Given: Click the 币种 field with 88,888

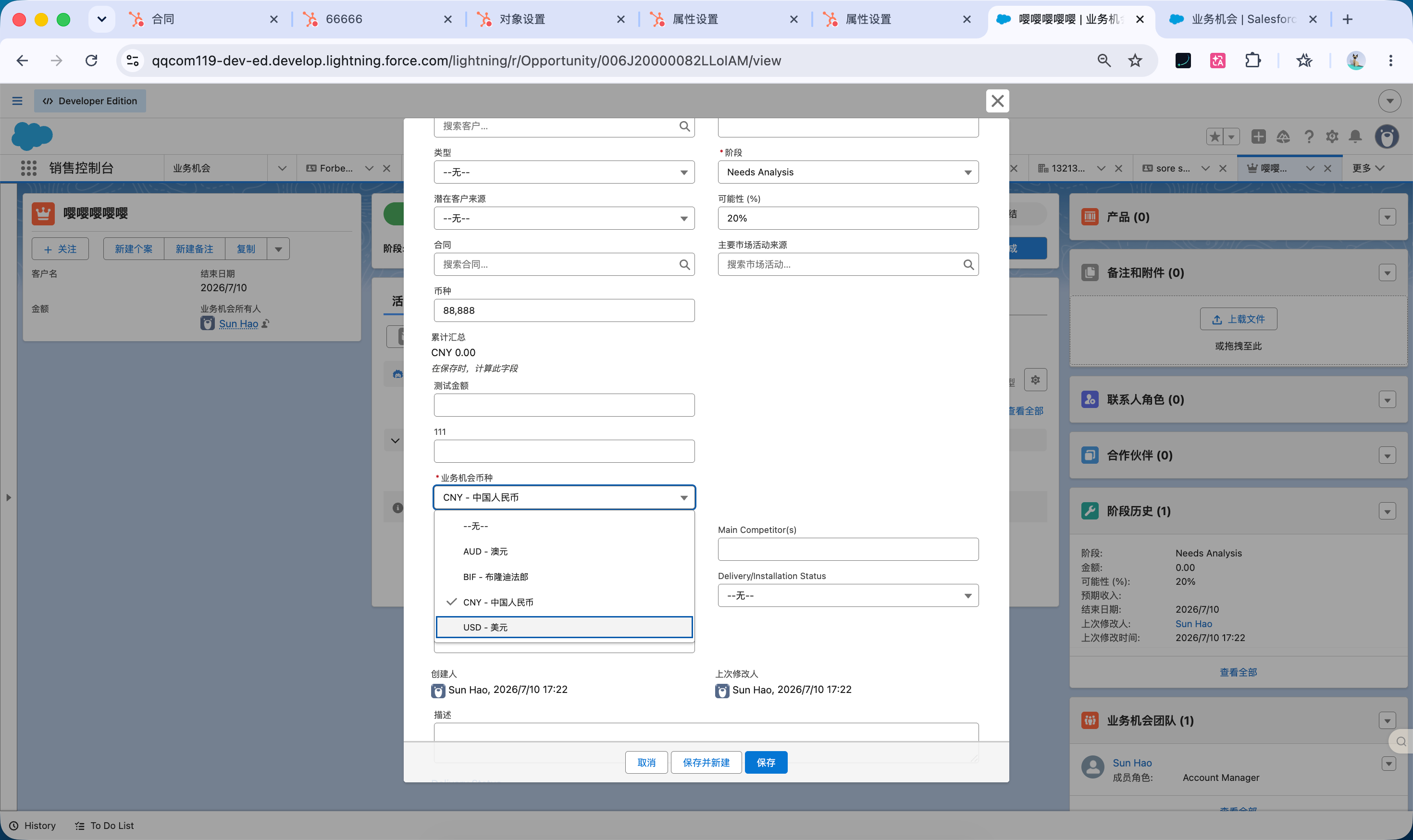Looking at the screenshot, I should click(564, 310).
